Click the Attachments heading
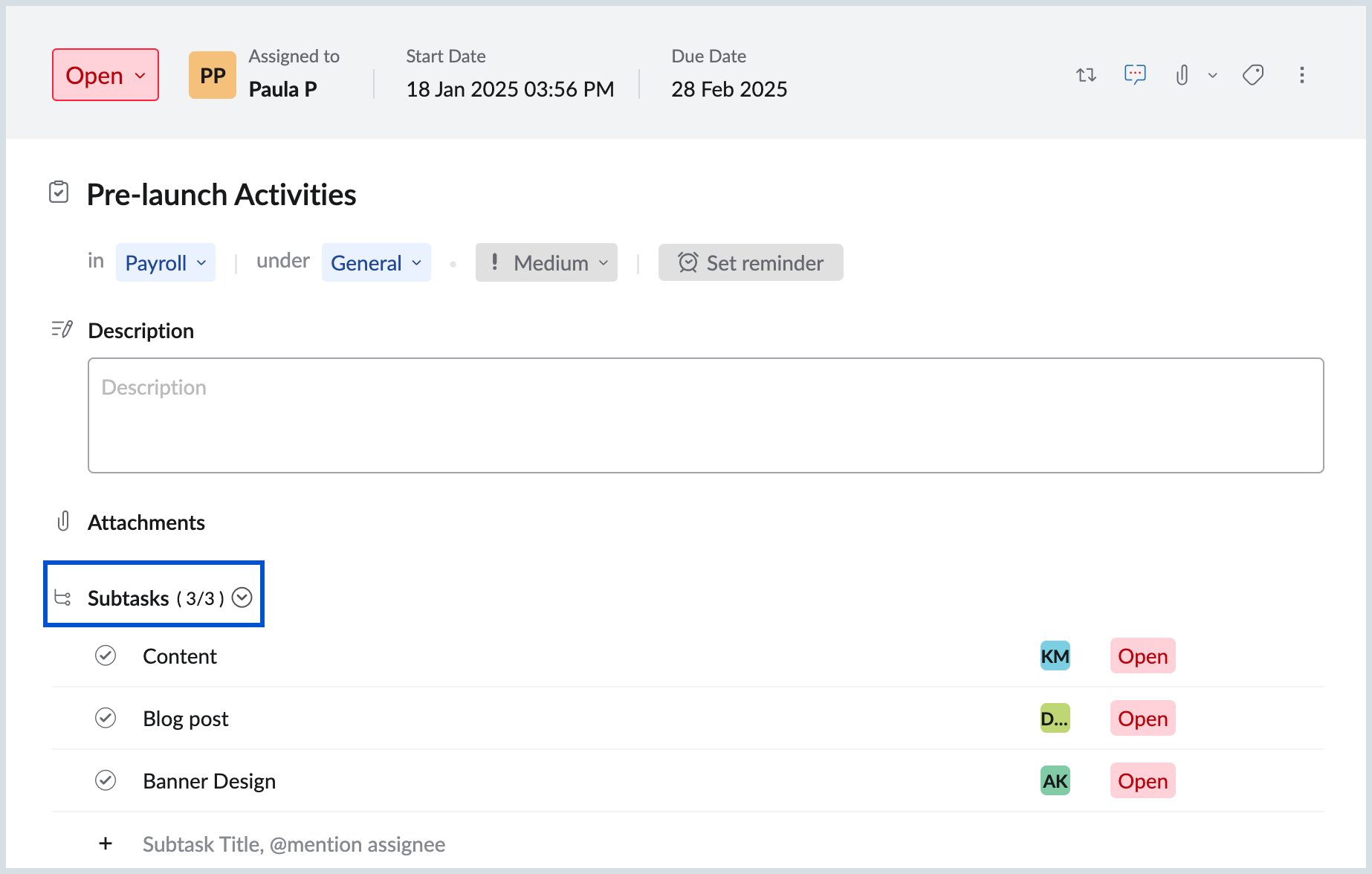The width and height of the screenshot is (1372, 874). pos(146,522)
